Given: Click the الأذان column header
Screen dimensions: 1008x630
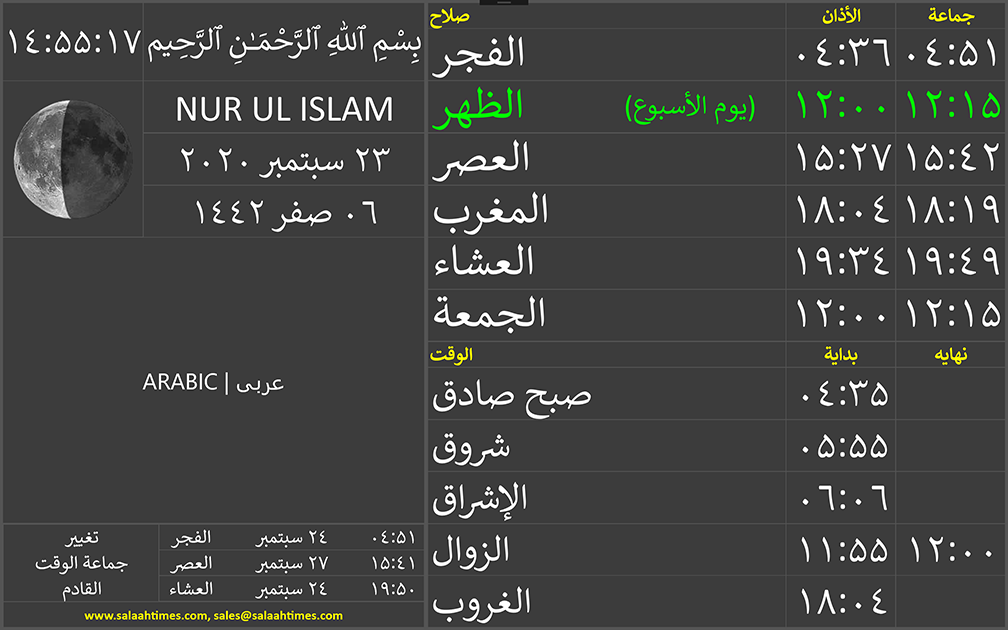Looking at the screenshot, I should click(840, 16).
